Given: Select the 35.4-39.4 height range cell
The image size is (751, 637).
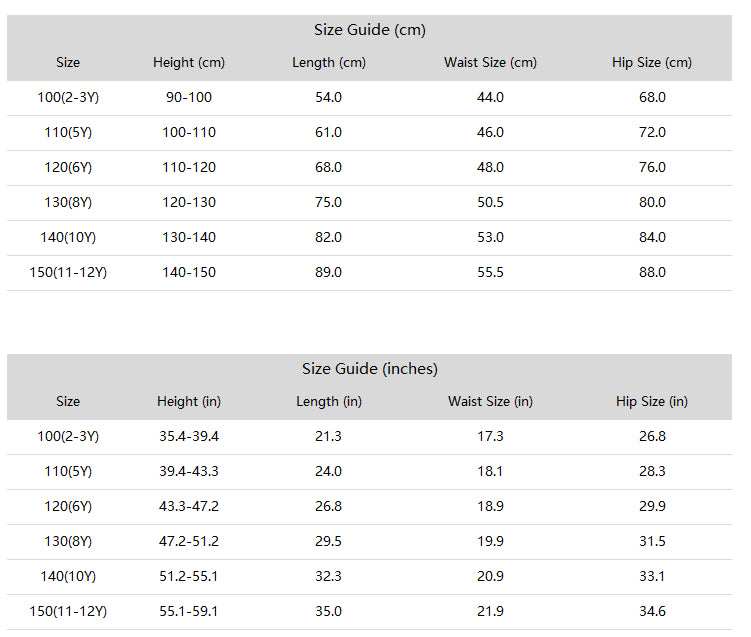Looking at the screenshot, I should click(x=189, y=436).
